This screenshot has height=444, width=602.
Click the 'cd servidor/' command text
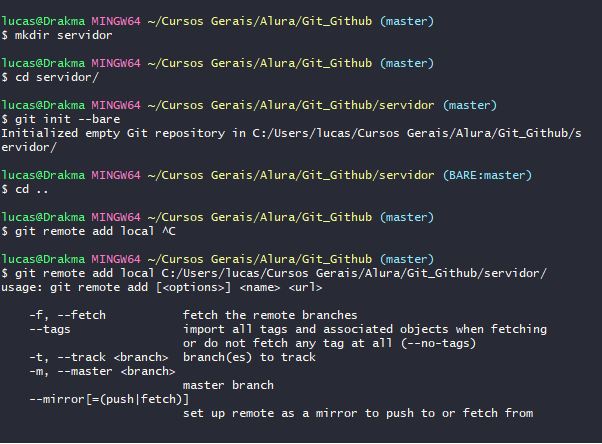[x=57, y=77]
